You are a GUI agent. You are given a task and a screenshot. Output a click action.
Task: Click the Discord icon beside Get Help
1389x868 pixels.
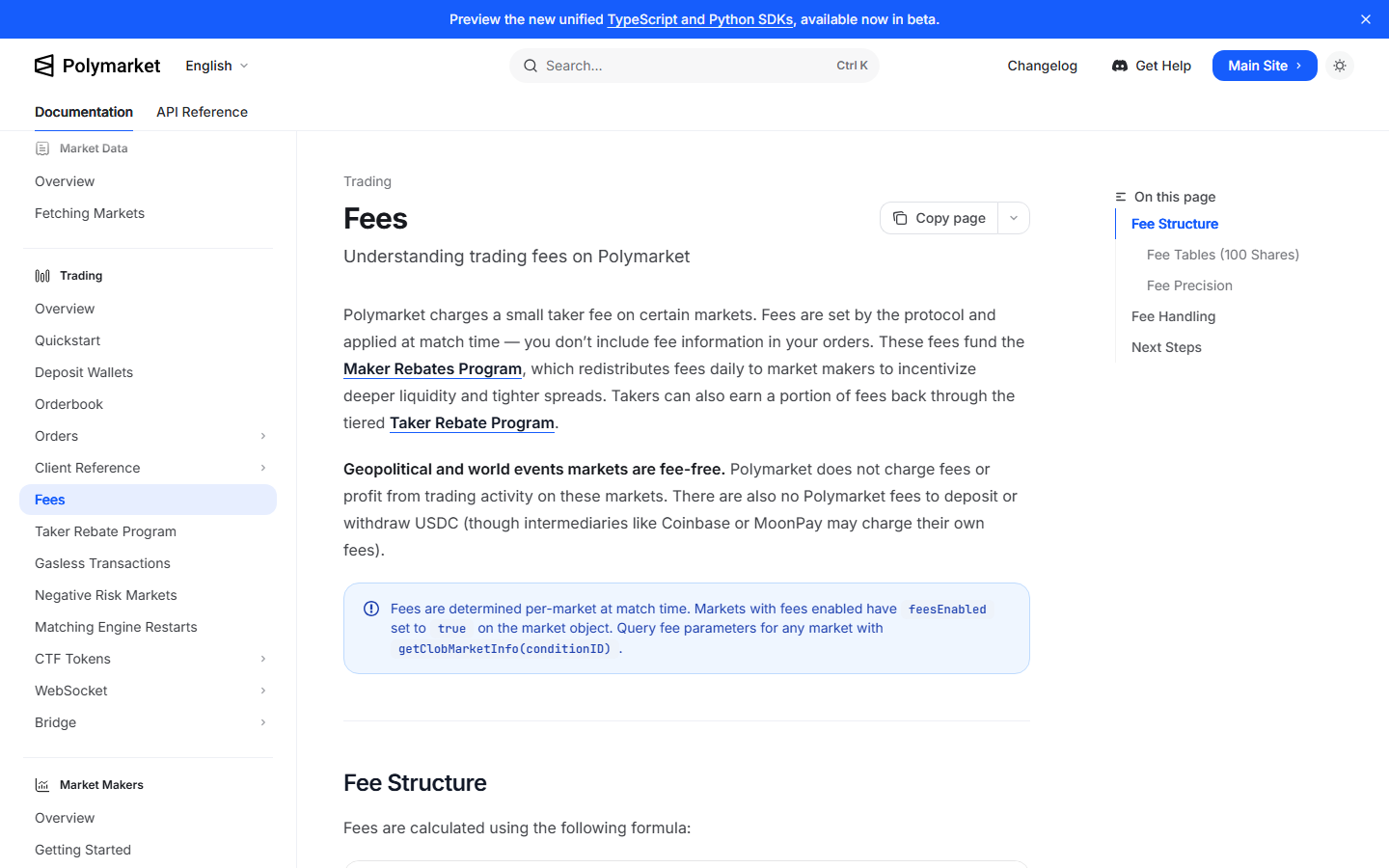(x=1120, y=66)
